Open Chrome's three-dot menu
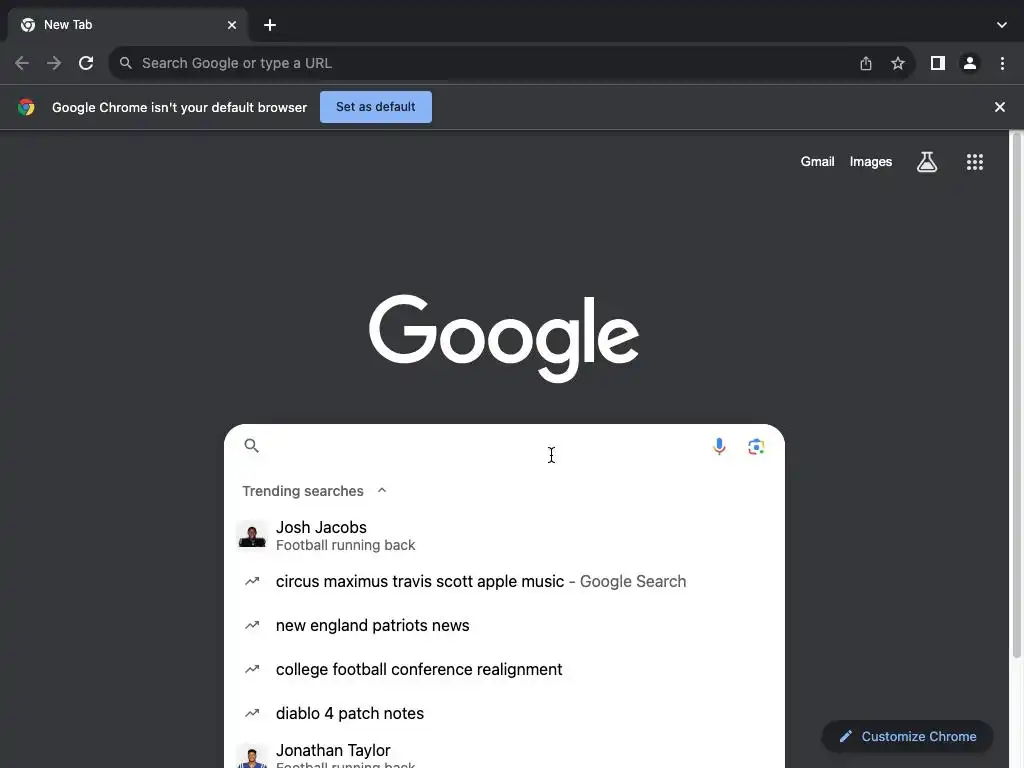Image resolution: width=1024 pixels, height=768 pixels. click(x=1002, y=63)
